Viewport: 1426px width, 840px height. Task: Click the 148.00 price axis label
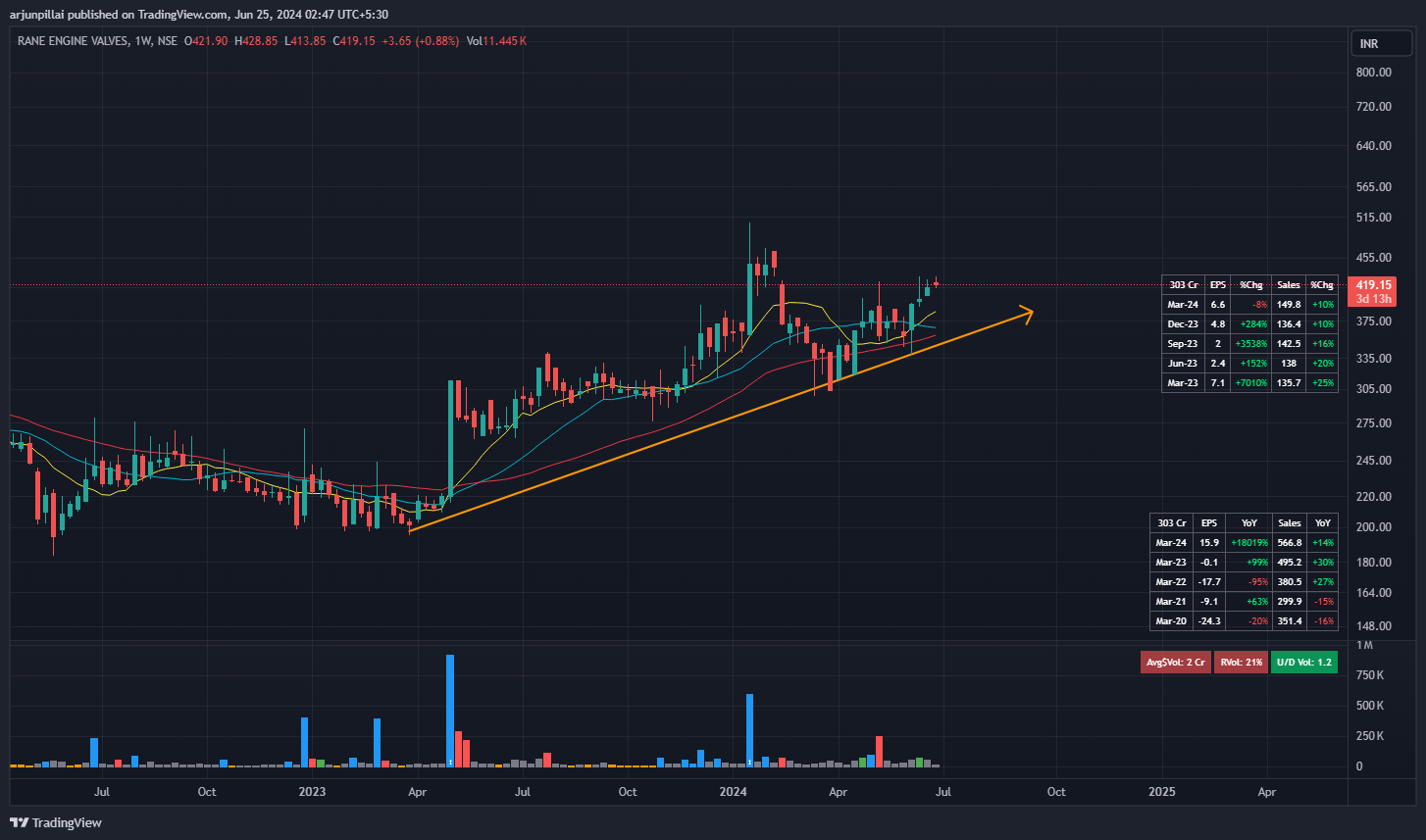coord(1373,626)
